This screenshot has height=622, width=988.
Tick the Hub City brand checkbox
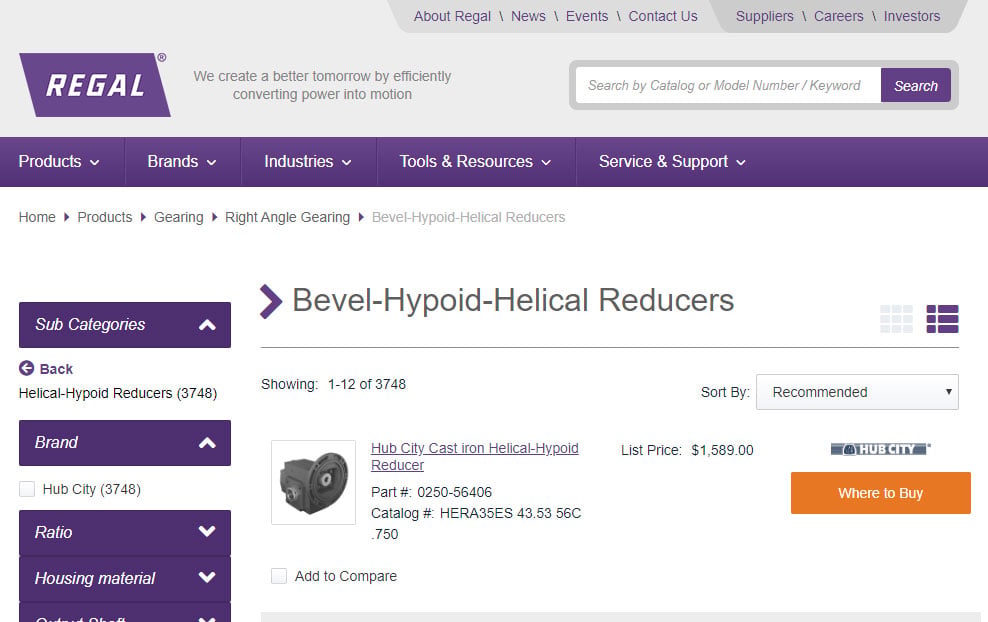tap(27, 489)
